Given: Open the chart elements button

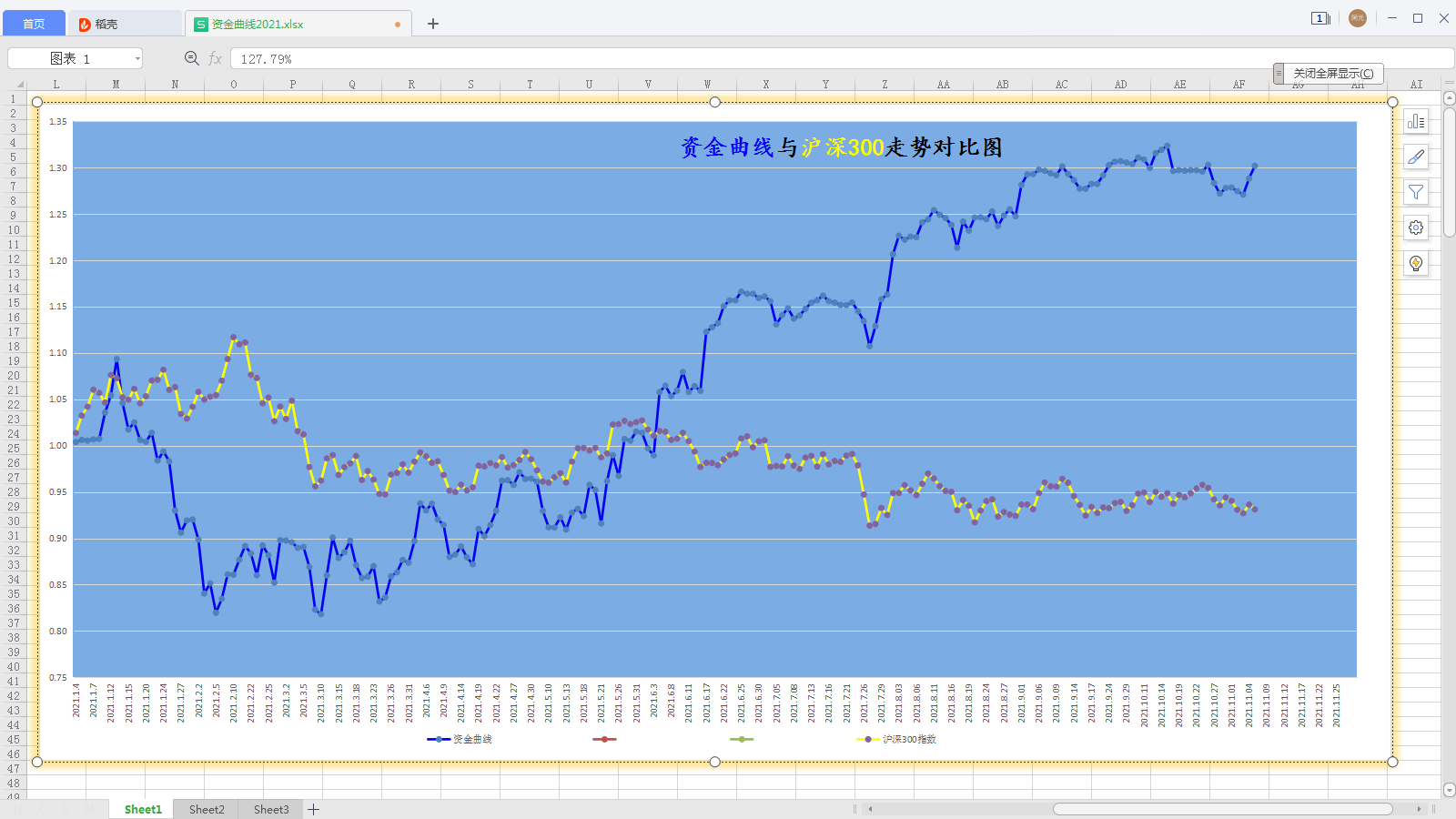Looking at the screenshot, I should (x=1416, y=122).
